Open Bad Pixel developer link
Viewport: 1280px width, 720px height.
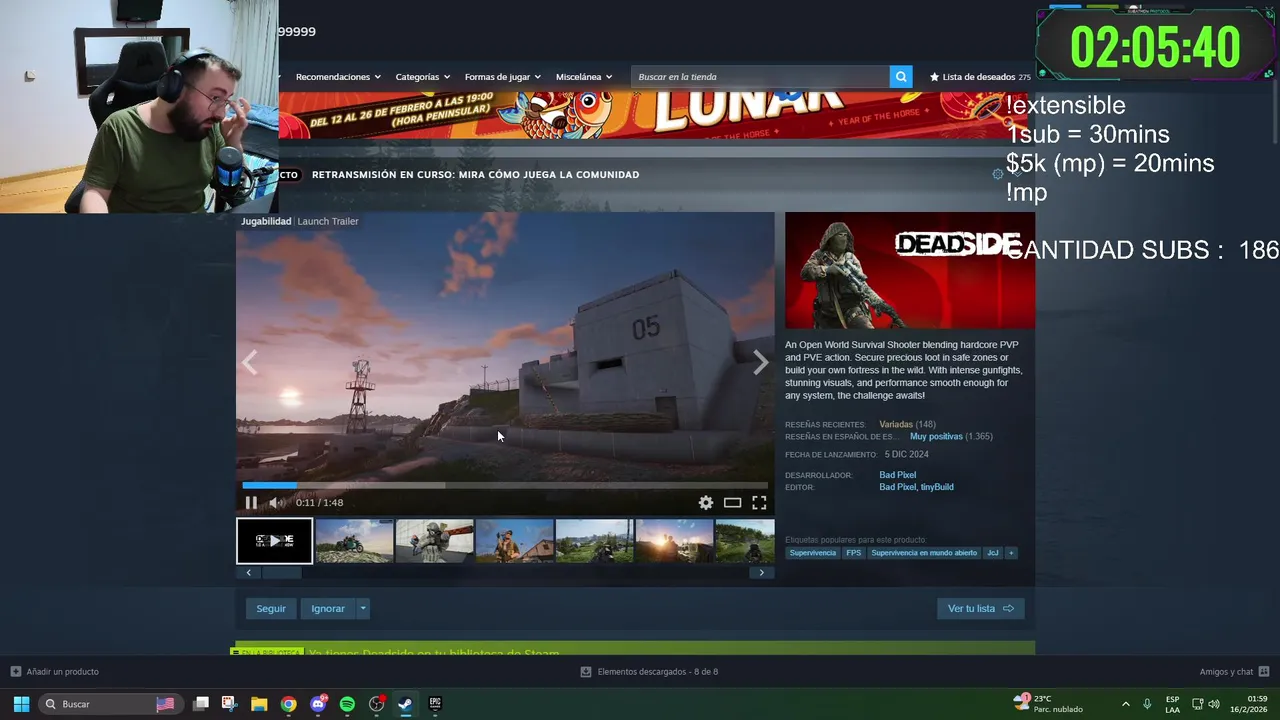(897, 475)
